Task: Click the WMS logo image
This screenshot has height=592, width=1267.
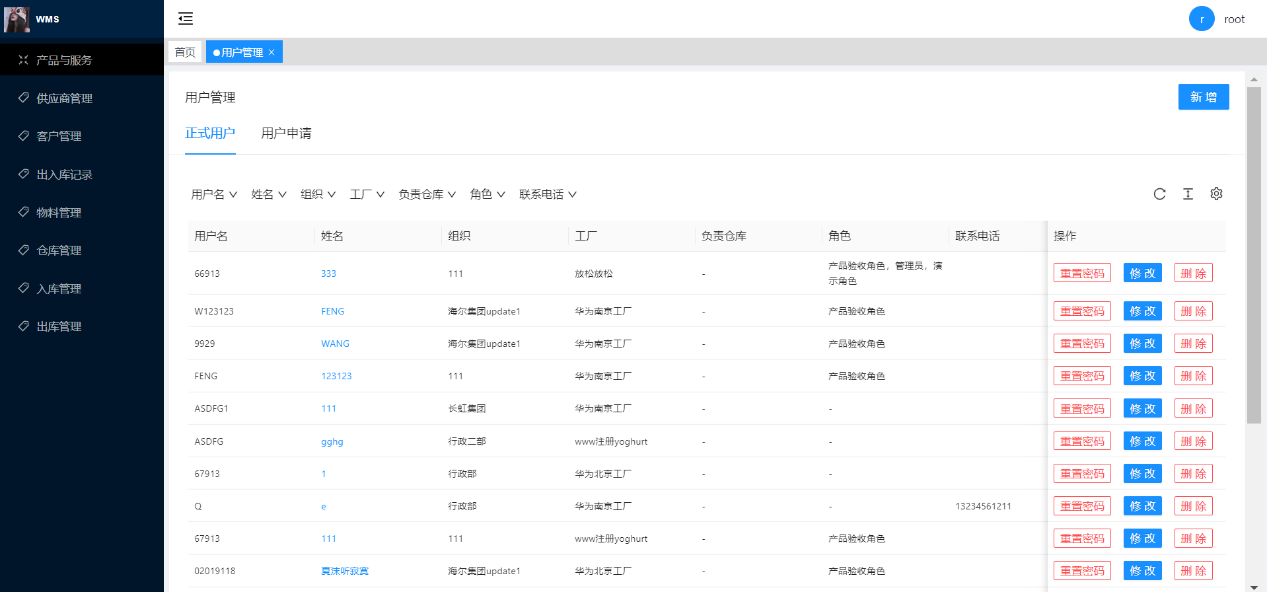Action: pos(17,19)
